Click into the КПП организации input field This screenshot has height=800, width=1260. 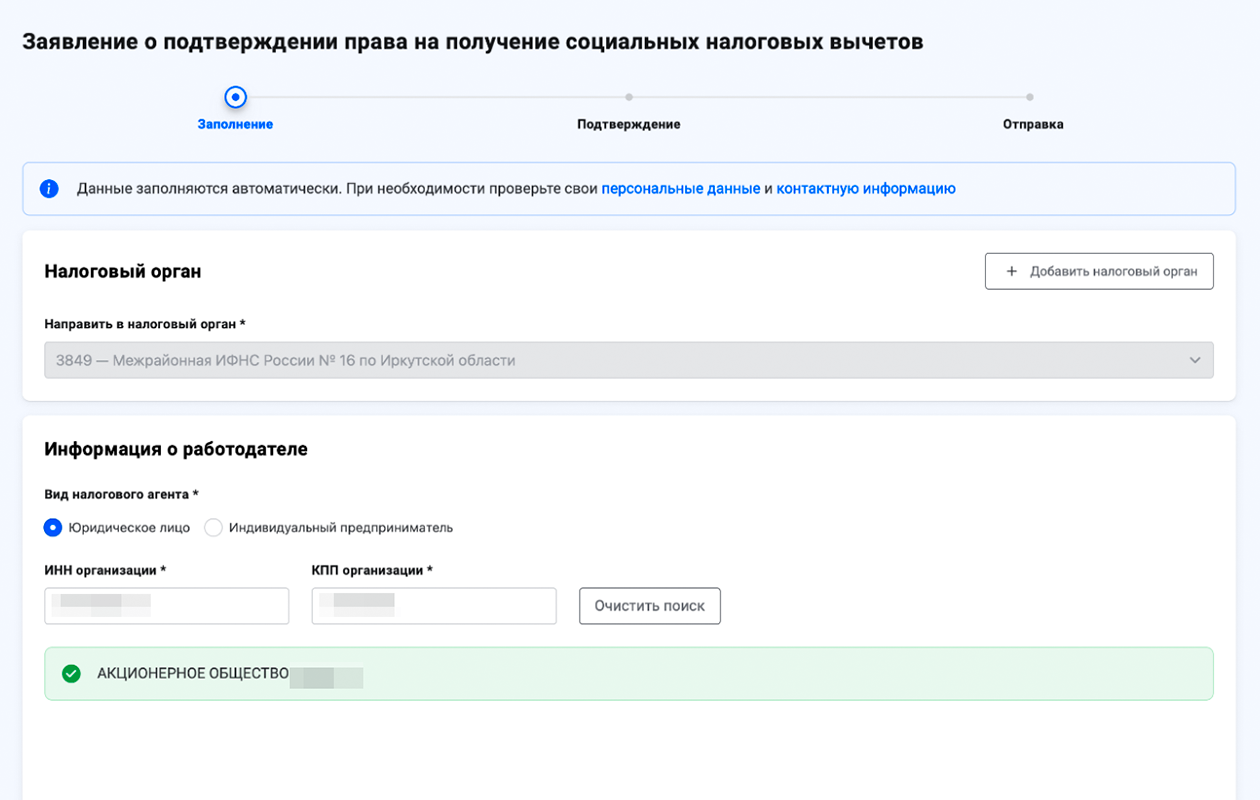tap(434, 606)
